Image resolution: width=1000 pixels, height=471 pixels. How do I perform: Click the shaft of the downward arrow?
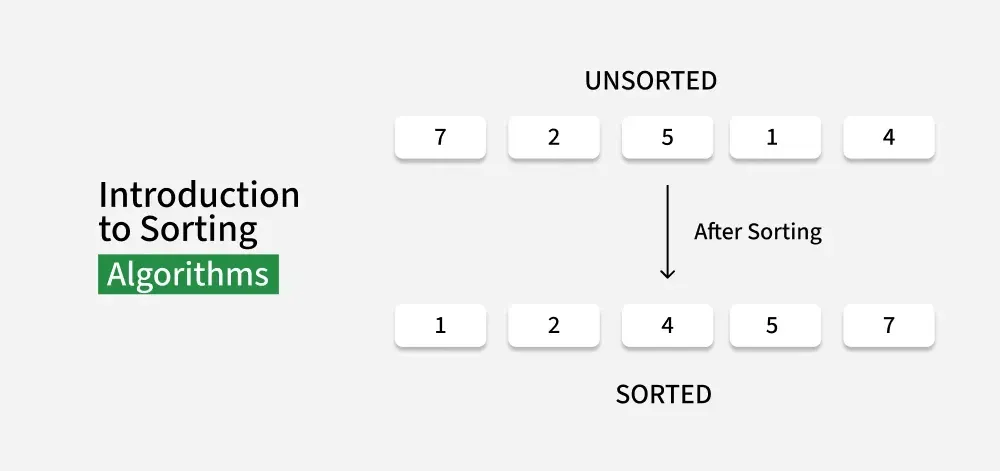point(668,225)
